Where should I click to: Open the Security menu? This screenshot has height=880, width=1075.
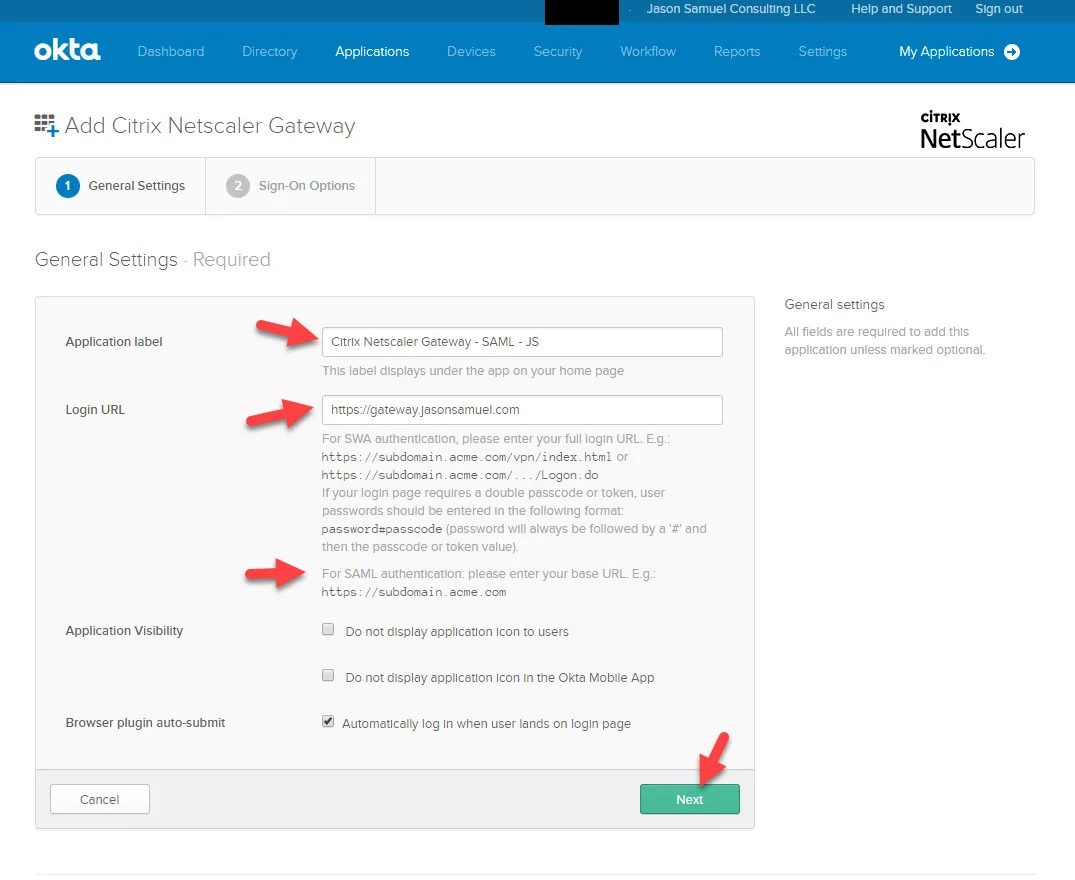(557, 51)
